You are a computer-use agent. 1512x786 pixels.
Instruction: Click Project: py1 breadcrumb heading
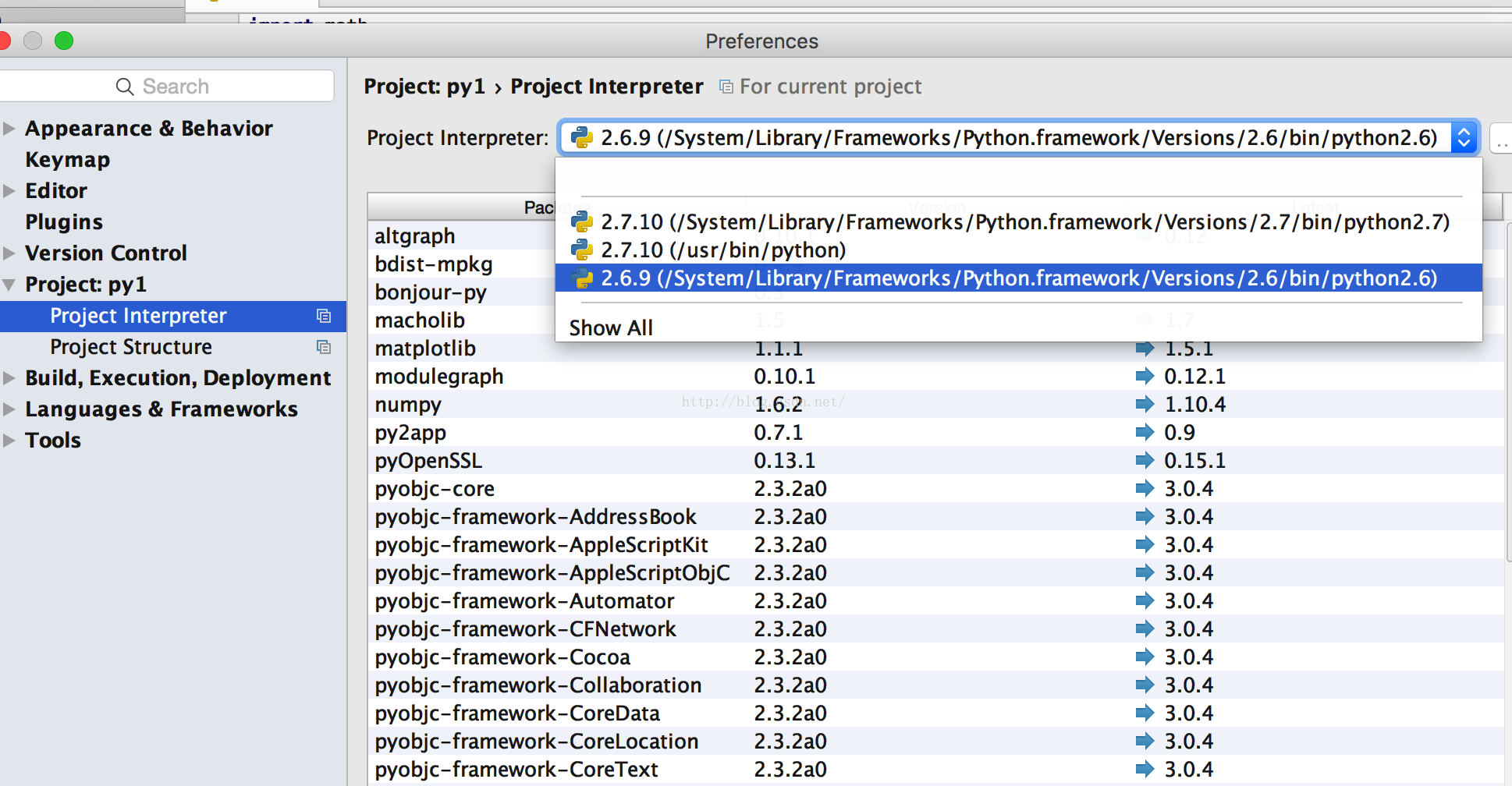click(424, 87)
